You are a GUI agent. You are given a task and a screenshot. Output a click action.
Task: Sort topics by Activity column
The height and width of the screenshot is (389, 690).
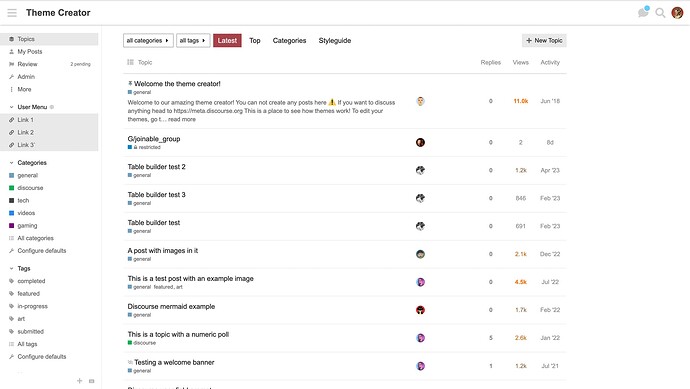[x=550, y=62]
